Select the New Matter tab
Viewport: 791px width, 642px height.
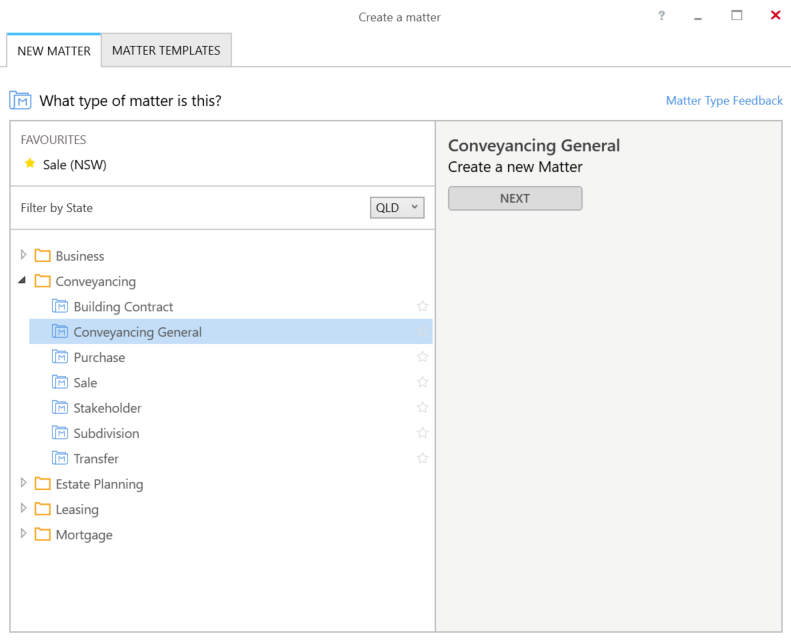click(54, 50)
